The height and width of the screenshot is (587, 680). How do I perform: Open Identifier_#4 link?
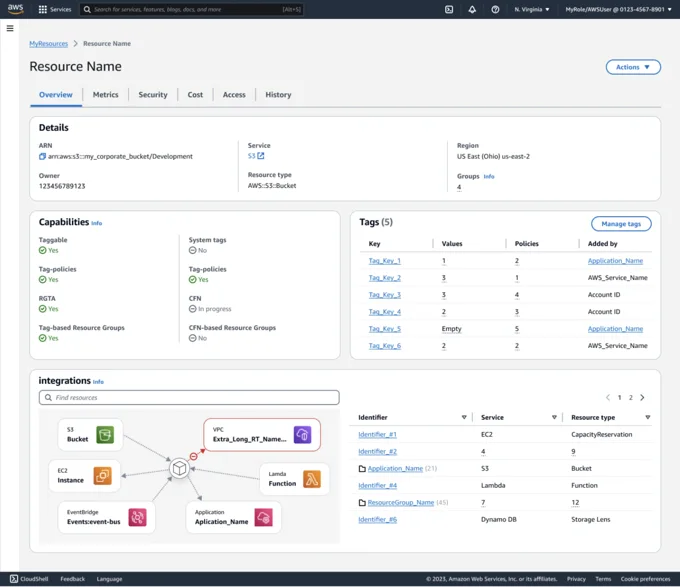coord(377,486)
